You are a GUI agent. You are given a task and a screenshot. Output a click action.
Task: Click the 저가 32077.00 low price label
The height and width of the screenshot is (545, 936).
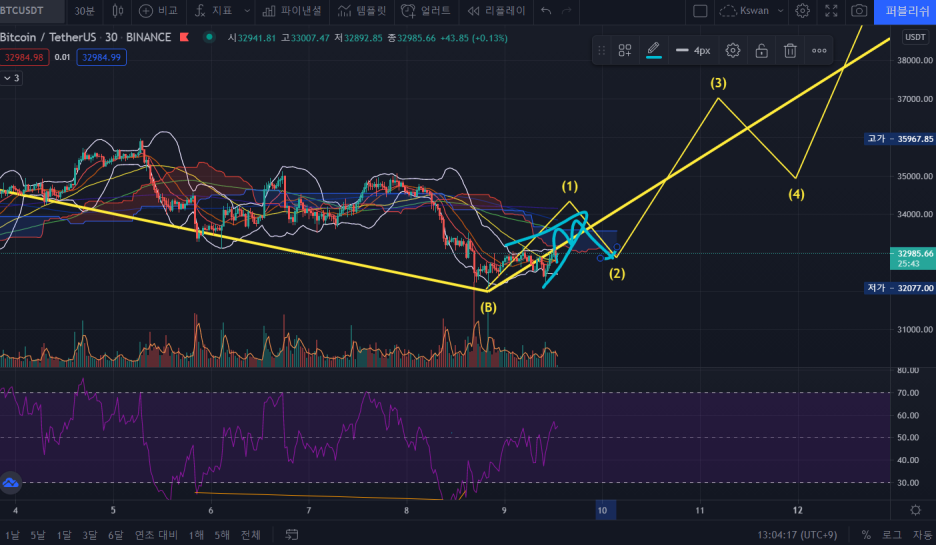pos(900,288)
